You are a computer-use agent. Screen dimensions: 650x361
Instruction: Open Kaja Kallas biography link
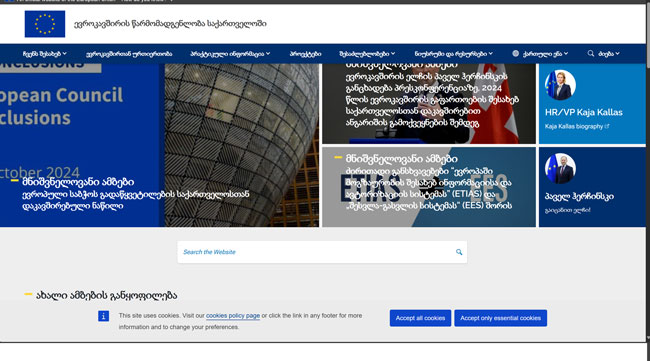(574, 126)
